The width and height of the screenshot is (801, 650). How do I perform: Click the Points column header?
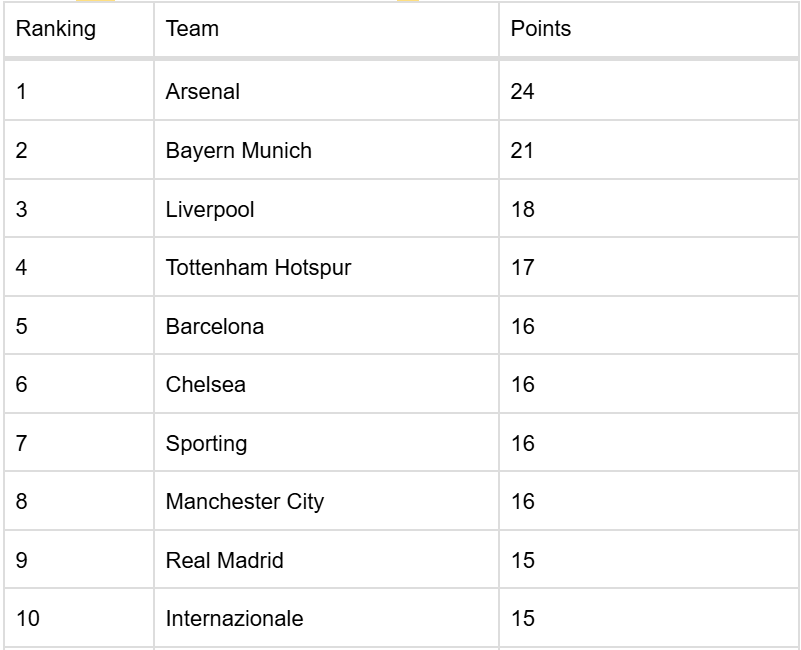541,29
